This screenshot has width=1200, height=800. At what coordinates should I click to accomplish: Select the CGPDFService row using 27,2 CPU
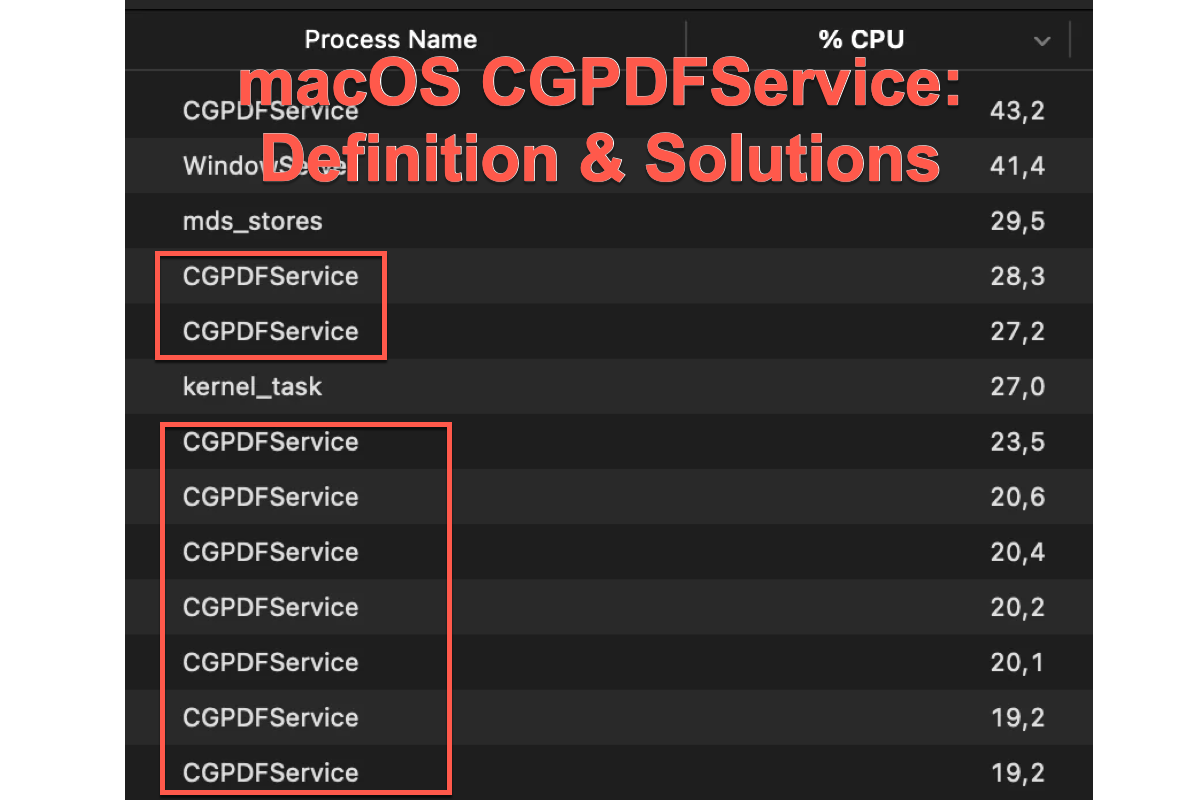(609, 331)
